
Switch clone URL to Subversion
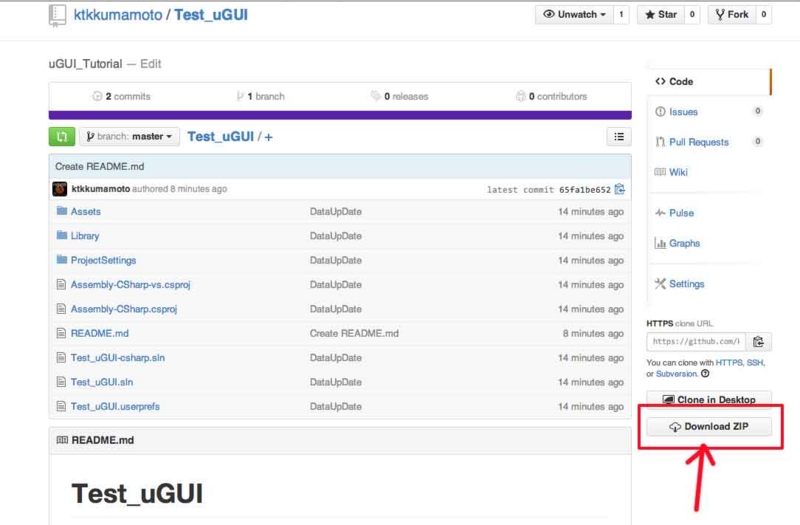676,373
